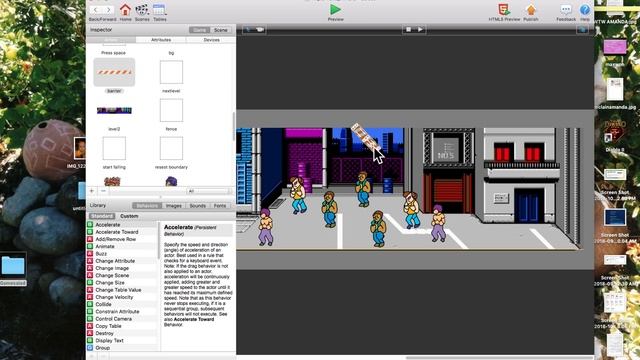Select the Destroy behavior icon
Viewport: 640px width, 360px height.
tap(90, 333)
